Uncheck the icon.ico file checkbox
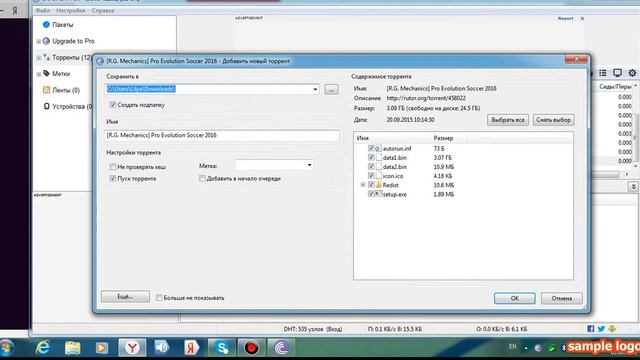Viewport: 640px width, 360px height. tap(371, 176)
